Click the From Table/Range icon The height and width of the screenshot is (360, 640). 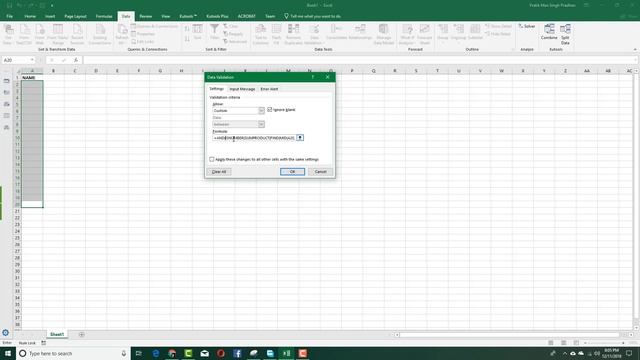click(58, 34)
